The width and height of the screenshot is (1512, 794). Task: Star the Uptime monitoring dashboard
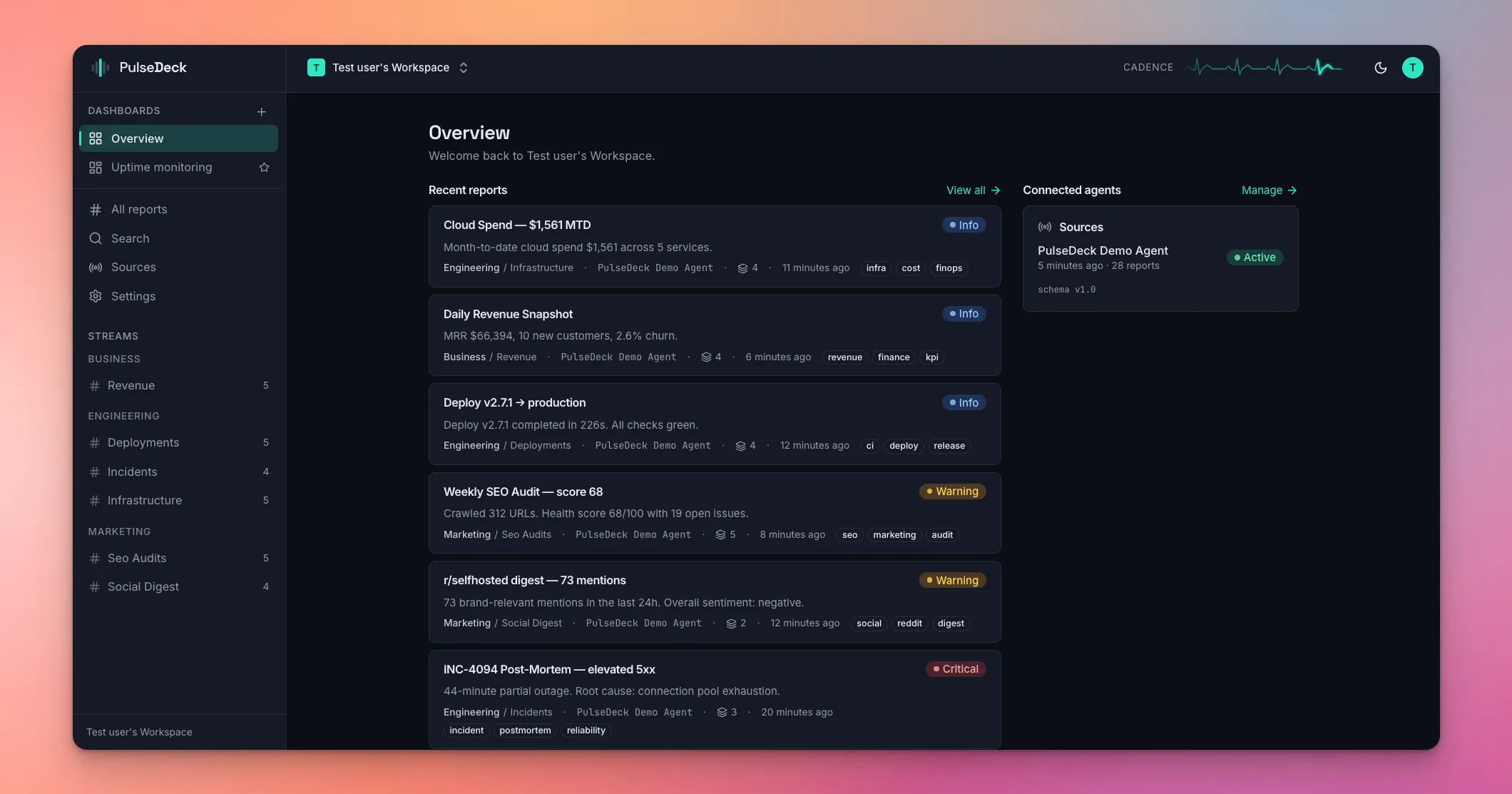click(x=264, y=167)
